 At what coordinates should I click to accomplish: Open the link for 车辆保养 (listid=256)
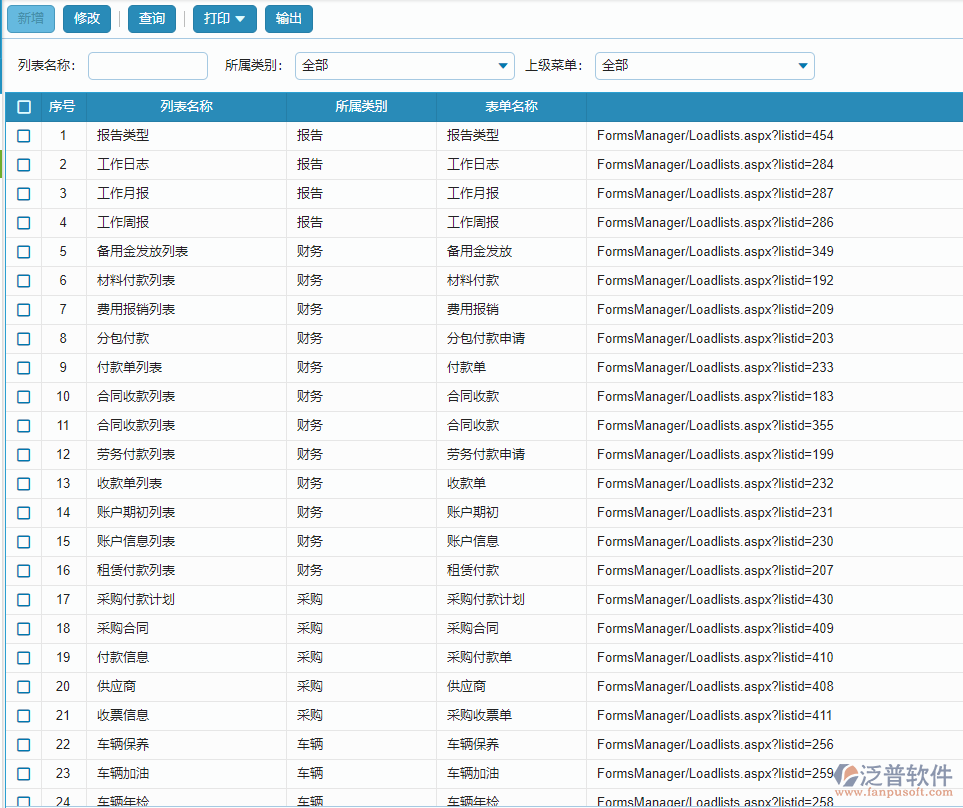[716, 744]
